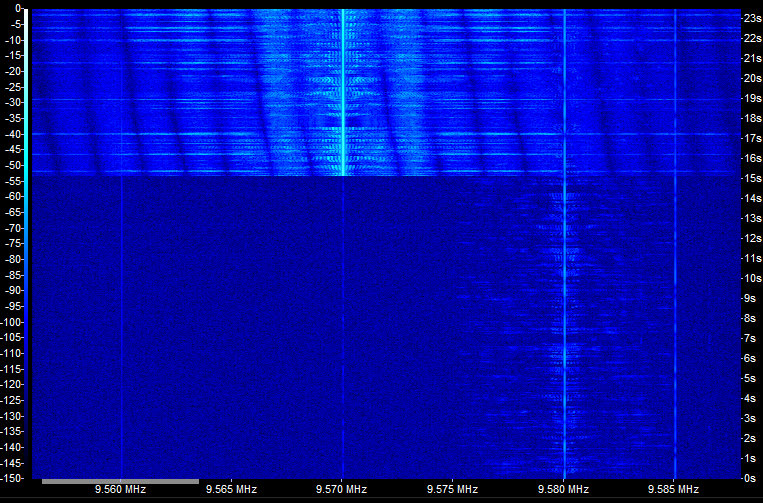Click the -145 dB scale label
Screen dimensions: 763x503
pyautogui.click(x=12, y=463)
